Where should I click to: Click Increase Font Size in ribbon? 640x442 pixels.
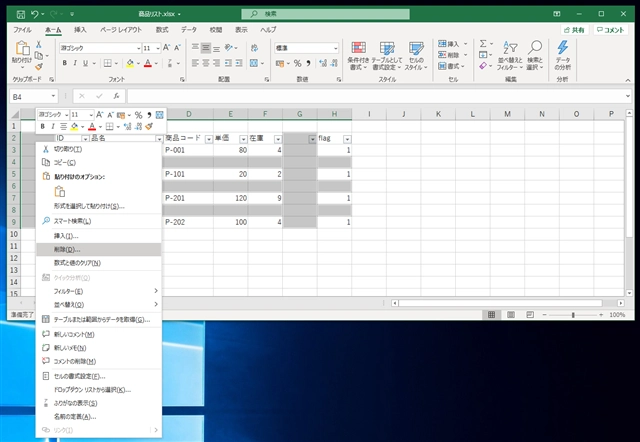click(167, 48)
